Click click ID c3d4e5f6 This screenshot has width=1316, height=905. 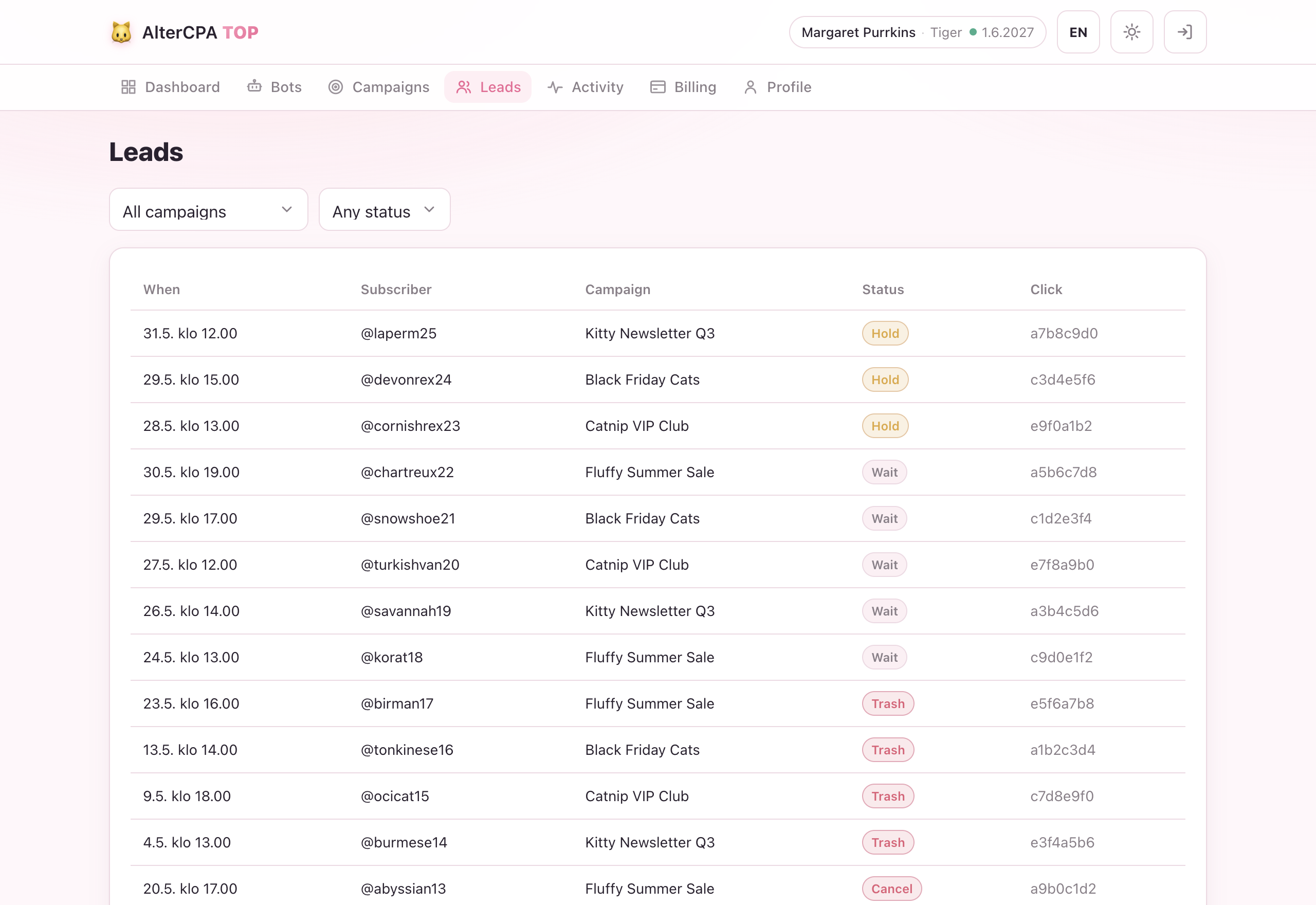click(1063, 380)
